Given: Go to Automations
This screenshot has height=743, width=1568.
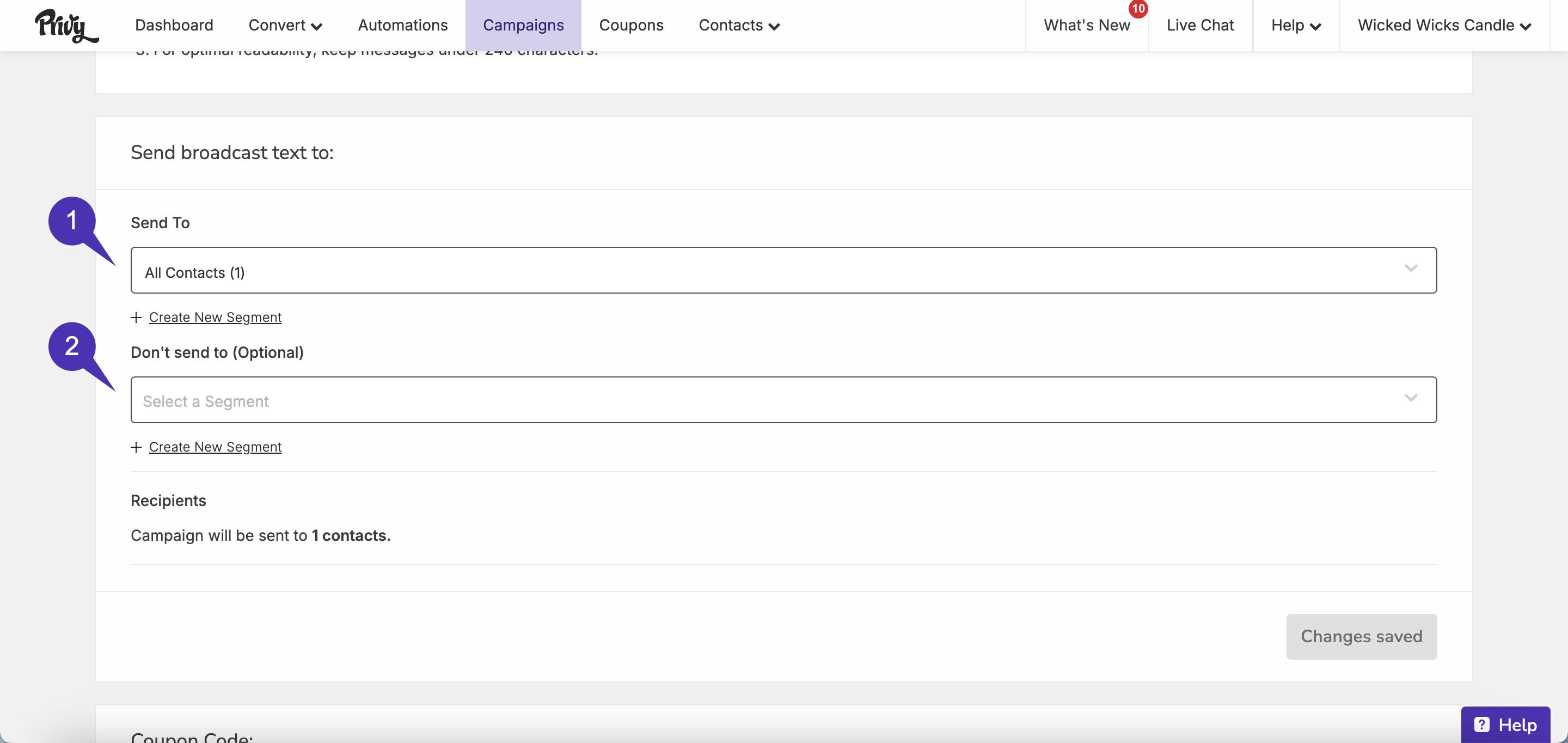Looking at the screenshot, I should (403, 25).
